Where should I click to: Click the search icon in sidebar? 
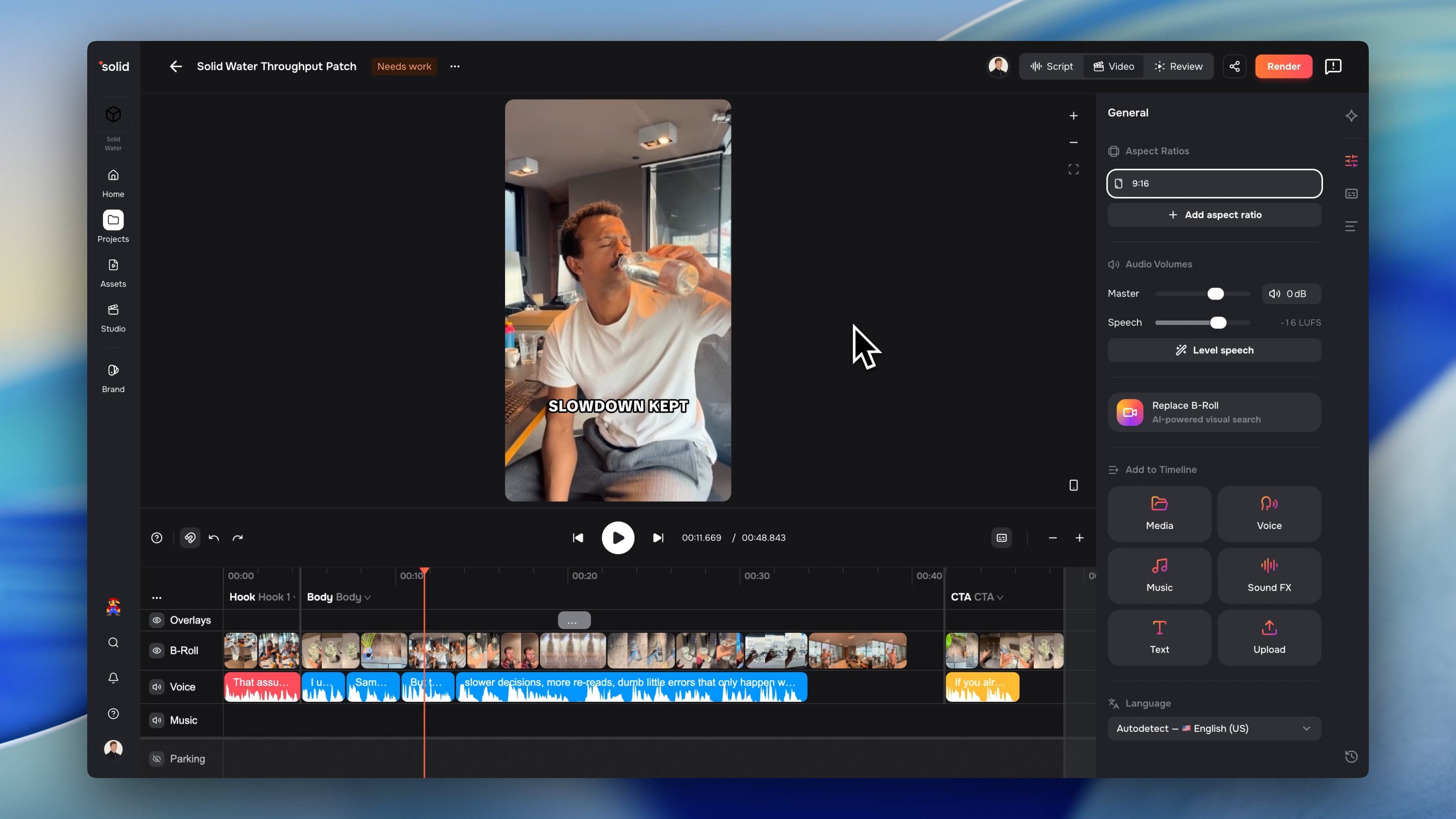pos(113,643)
